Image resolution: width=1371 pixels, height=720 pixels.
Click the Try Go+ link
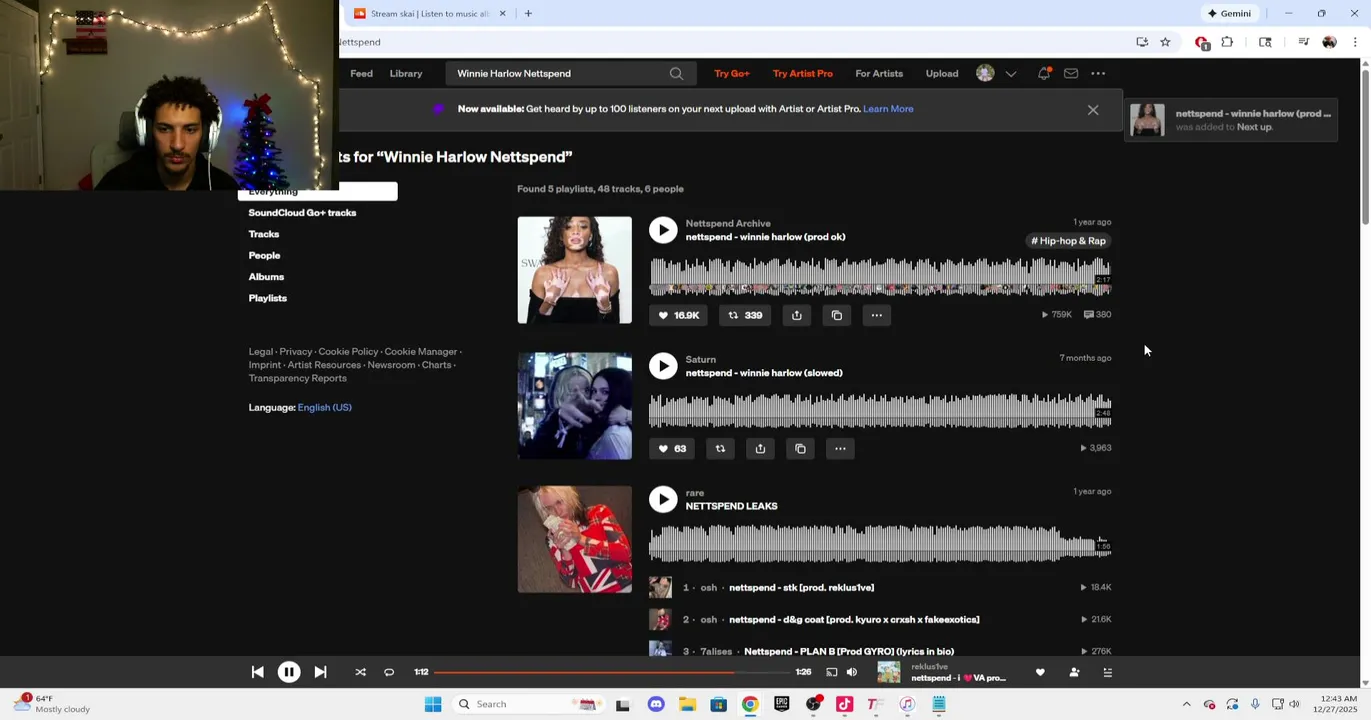pos(732,73)
